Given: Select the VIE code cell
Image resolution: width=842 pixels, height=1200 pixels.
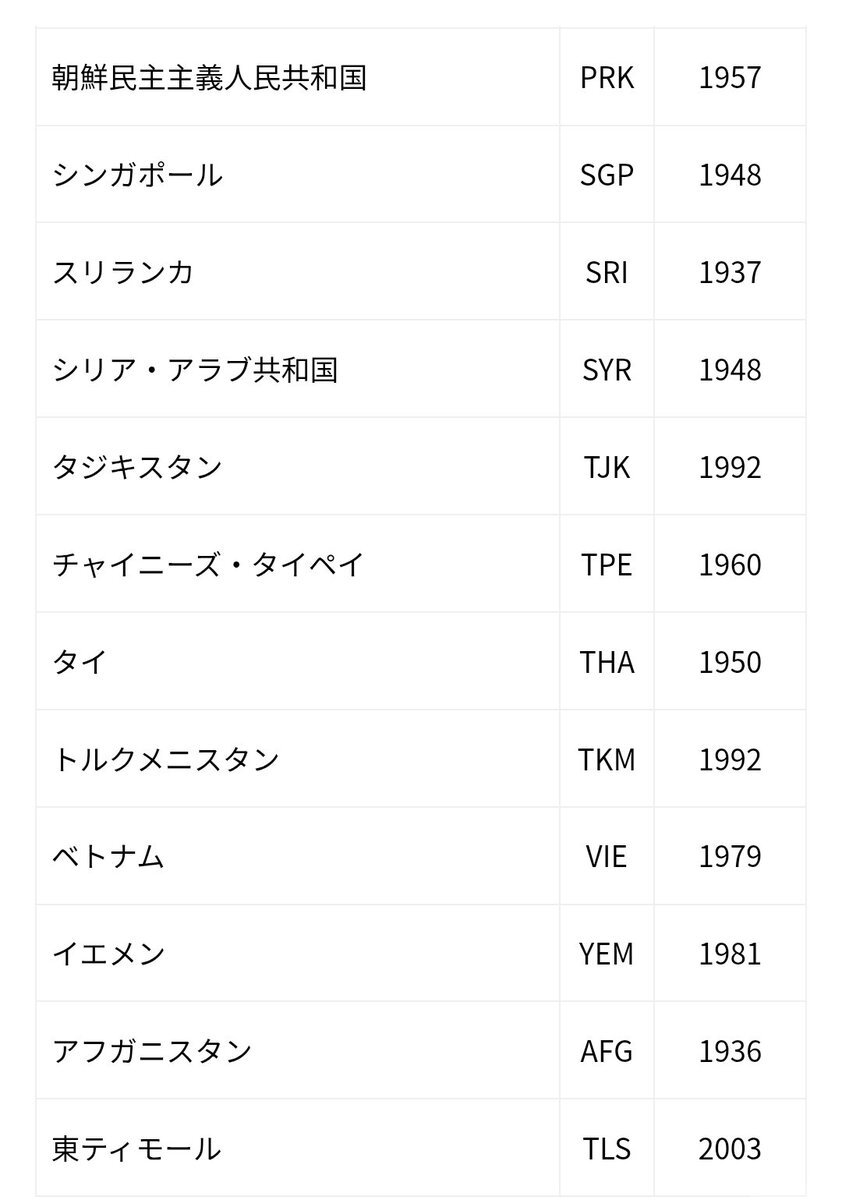Looking at the screenshot, I should [x=607, y=857].
